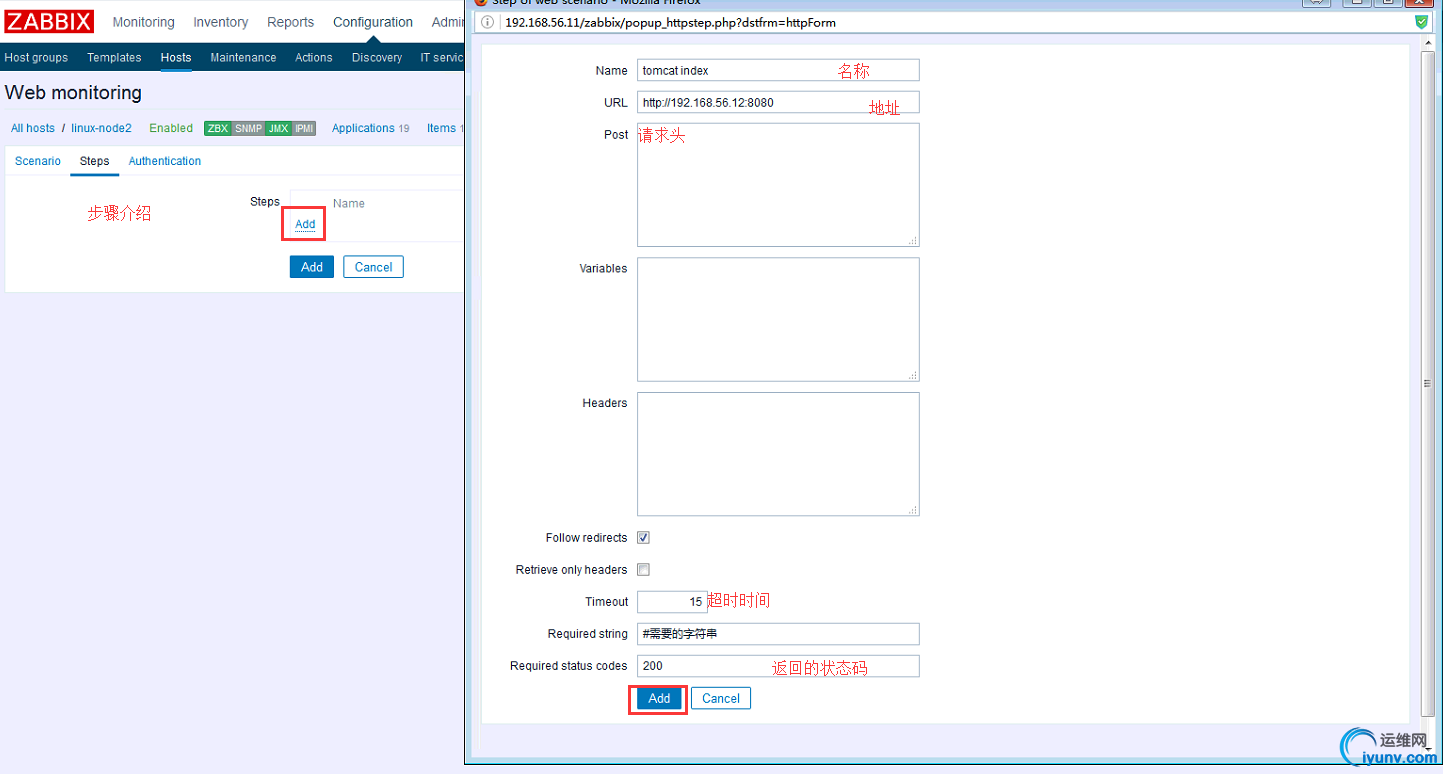This screenshot has width=1443, height=774.
Task: Open the Discovery submenu
Action: click(x=377, y=58)
